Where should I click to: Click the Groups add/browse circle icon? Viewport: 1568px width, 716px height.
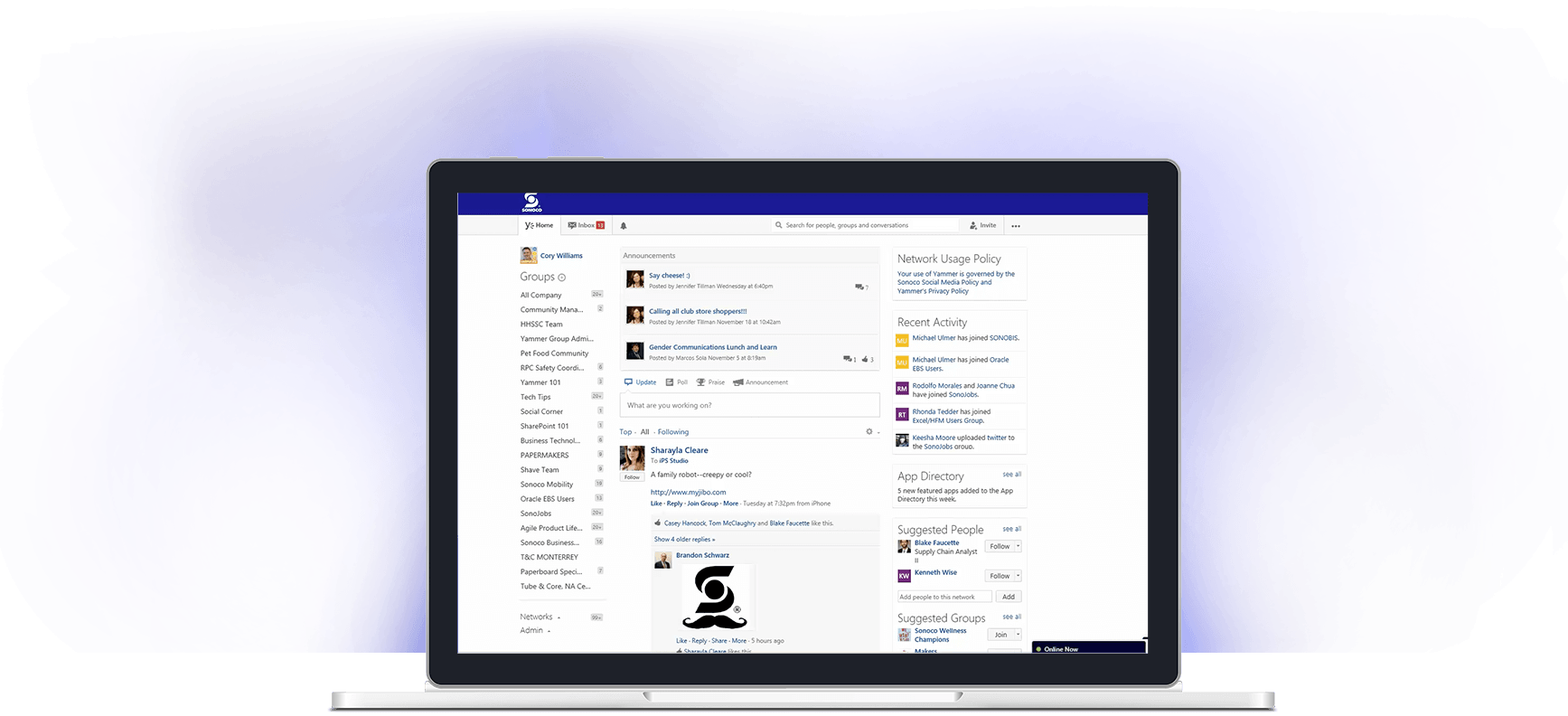(561, 278)
